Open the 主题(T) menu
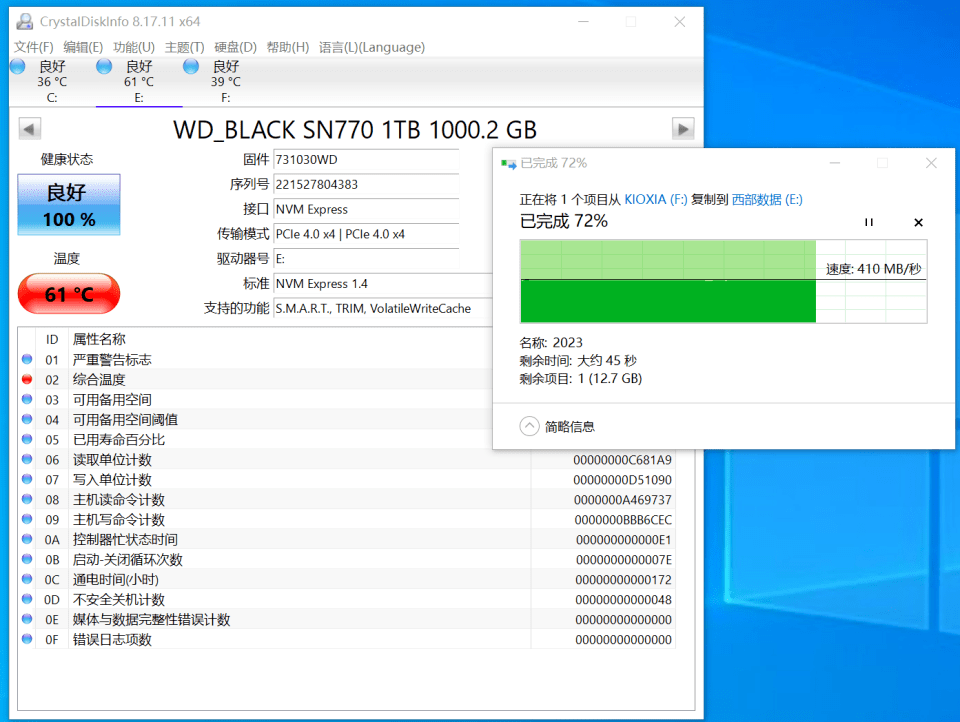This screenshot has height=722, width=960. (x=184, y=47)
